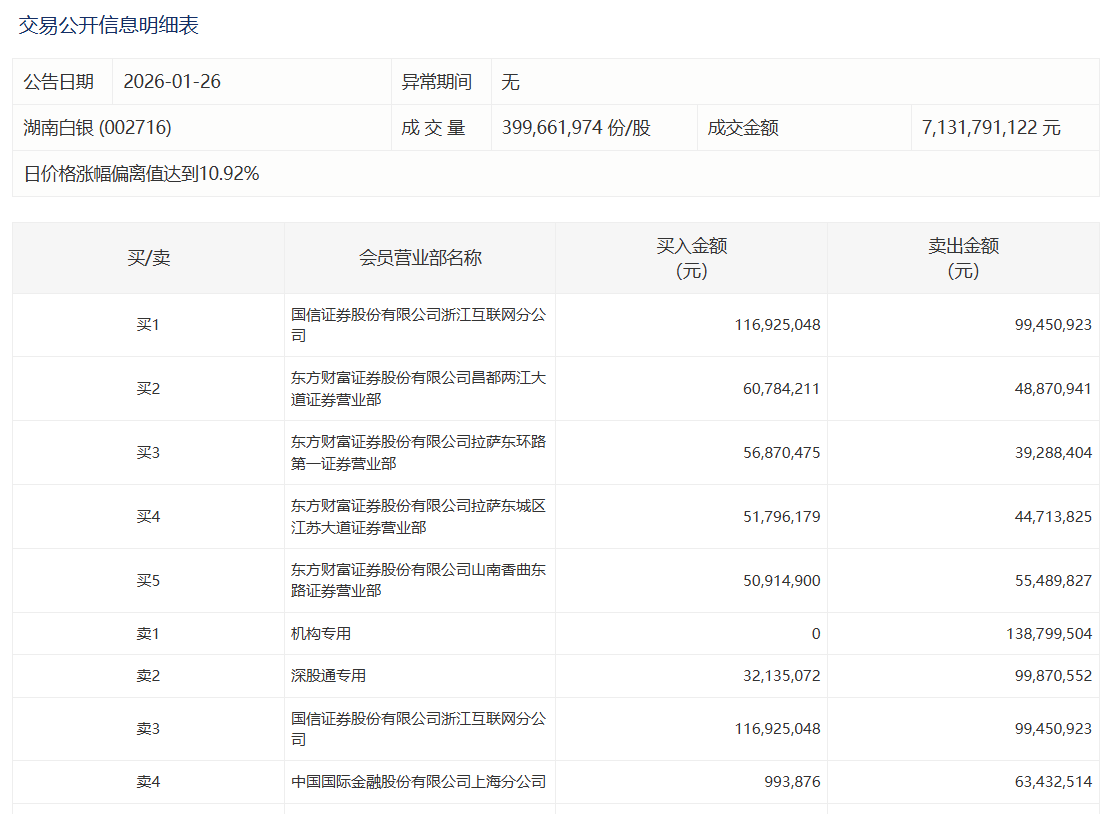Click 中国国际金融股份有限公司上海分公司 entry
This screenshot has width=1113, height=814.
point(420,783)
